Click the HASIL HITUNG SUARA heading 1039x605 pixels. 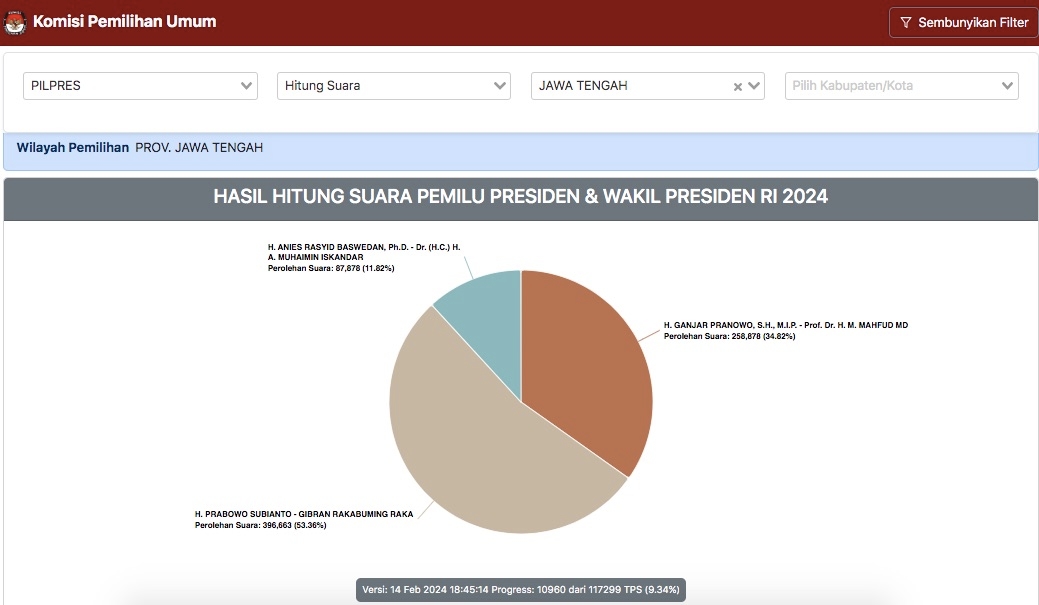click(x=521, y=197)
